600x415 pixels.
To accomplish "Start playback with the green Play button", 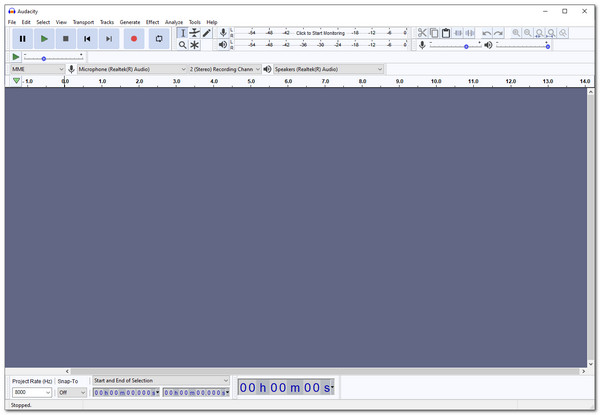I will (44, 39).
